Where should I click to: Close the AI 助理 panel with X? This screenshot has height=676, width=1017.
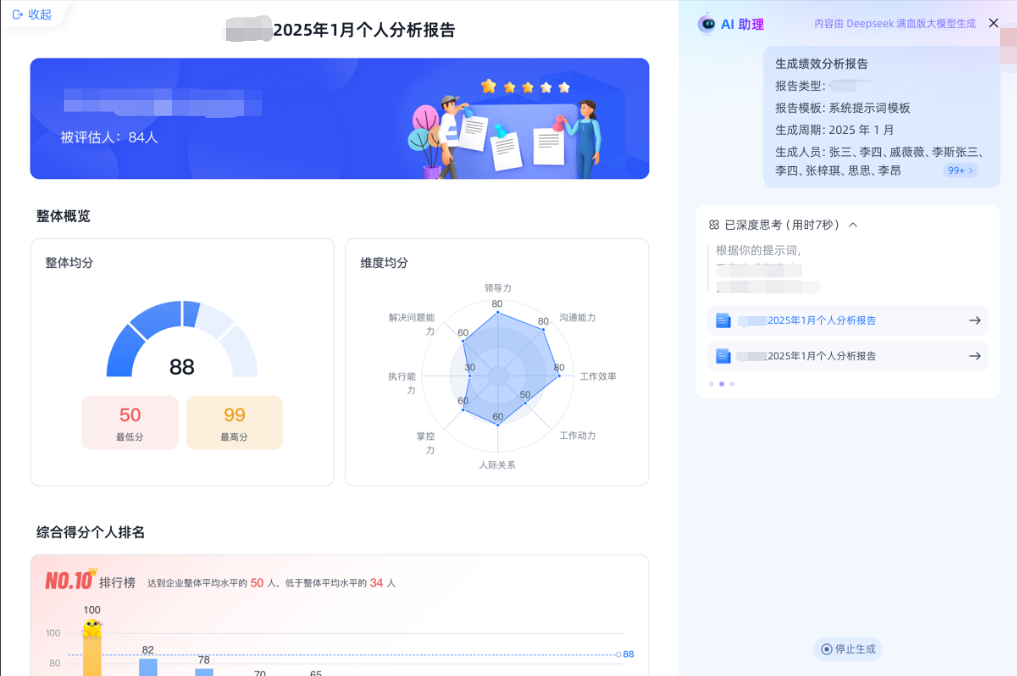[993, 23]
